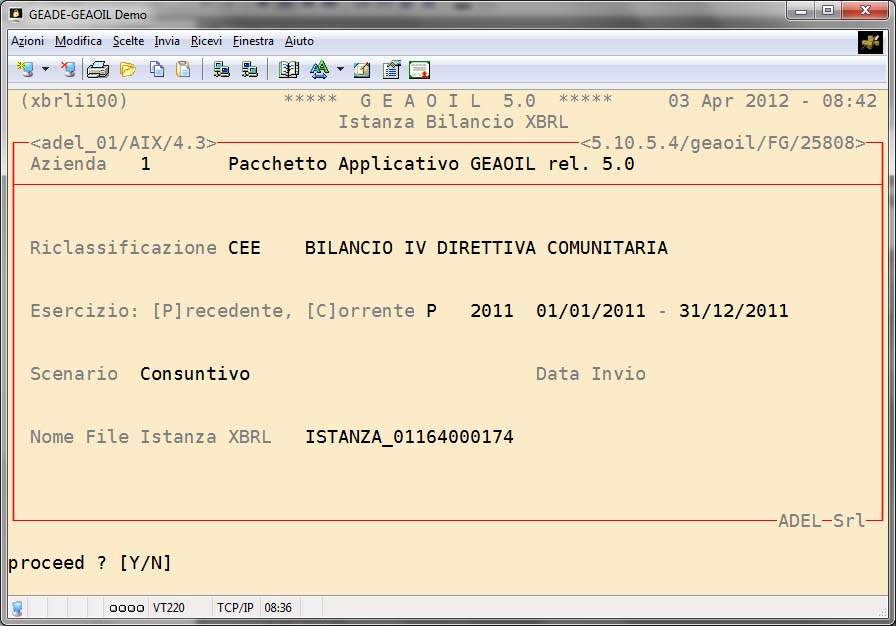Open the Aiuto menu
Screen dimensions: 896x626
click(299, 41)
